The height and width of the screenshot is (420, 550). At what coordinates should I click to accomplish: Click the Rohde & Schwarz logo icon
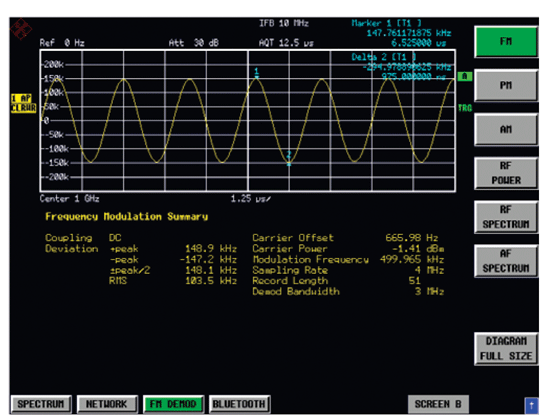point(21,29)
